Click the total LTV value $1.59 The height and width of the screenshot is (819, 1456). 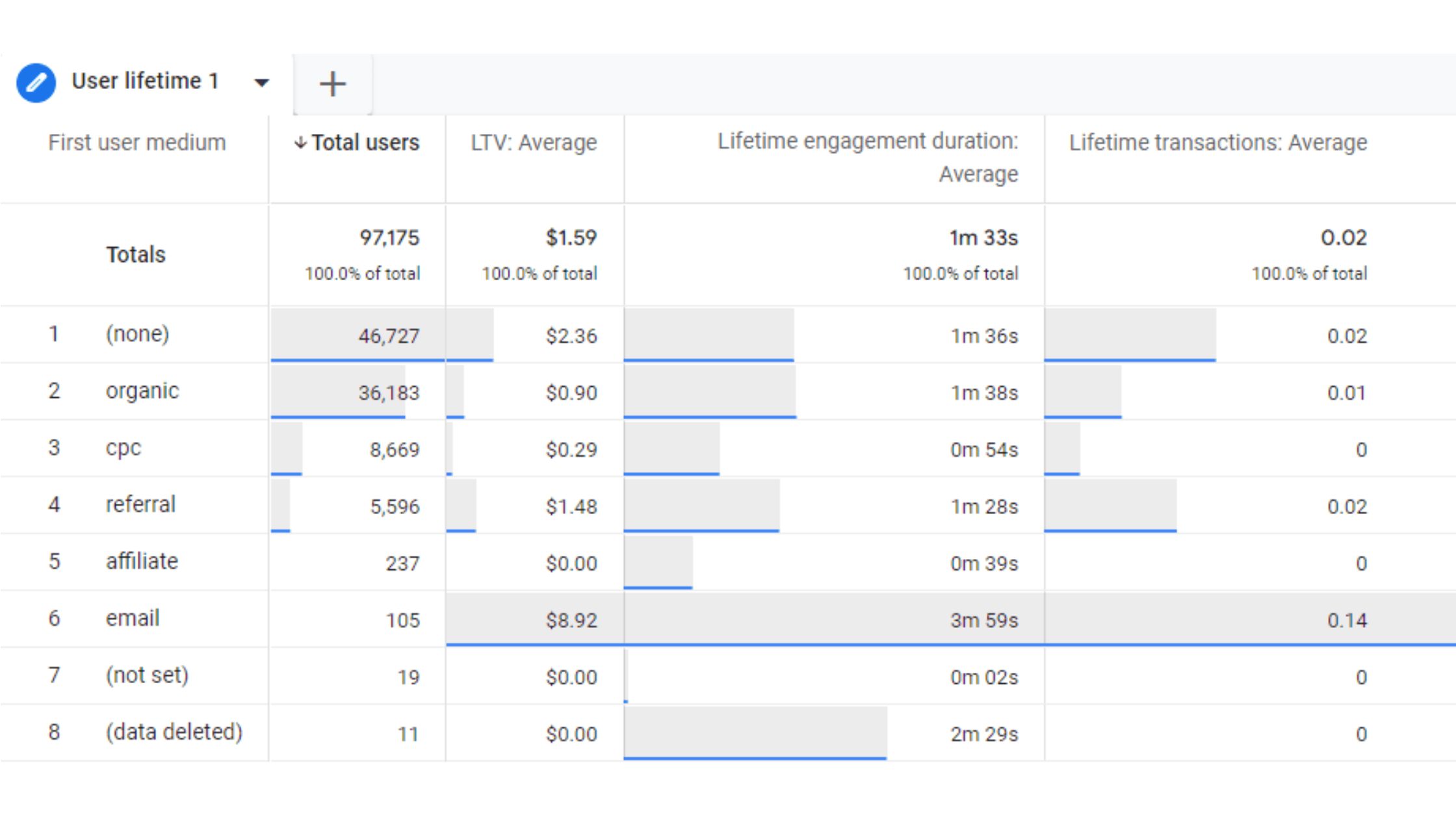pyautogui.click(x=571, y=238)
